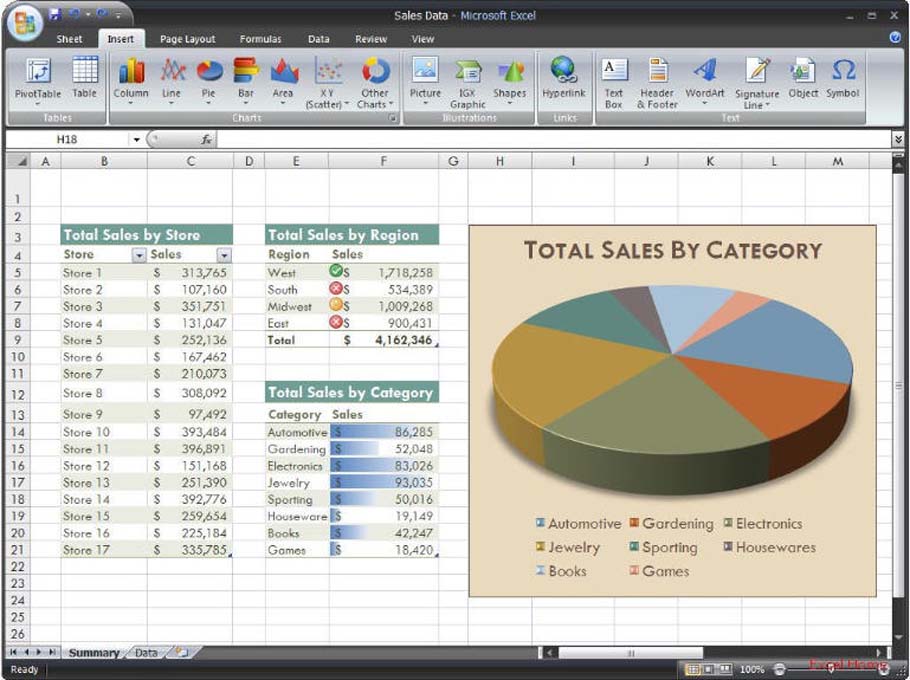Open the Store column filter dropdown
This screenshot has width=910, height=680.
click(138, 255)
